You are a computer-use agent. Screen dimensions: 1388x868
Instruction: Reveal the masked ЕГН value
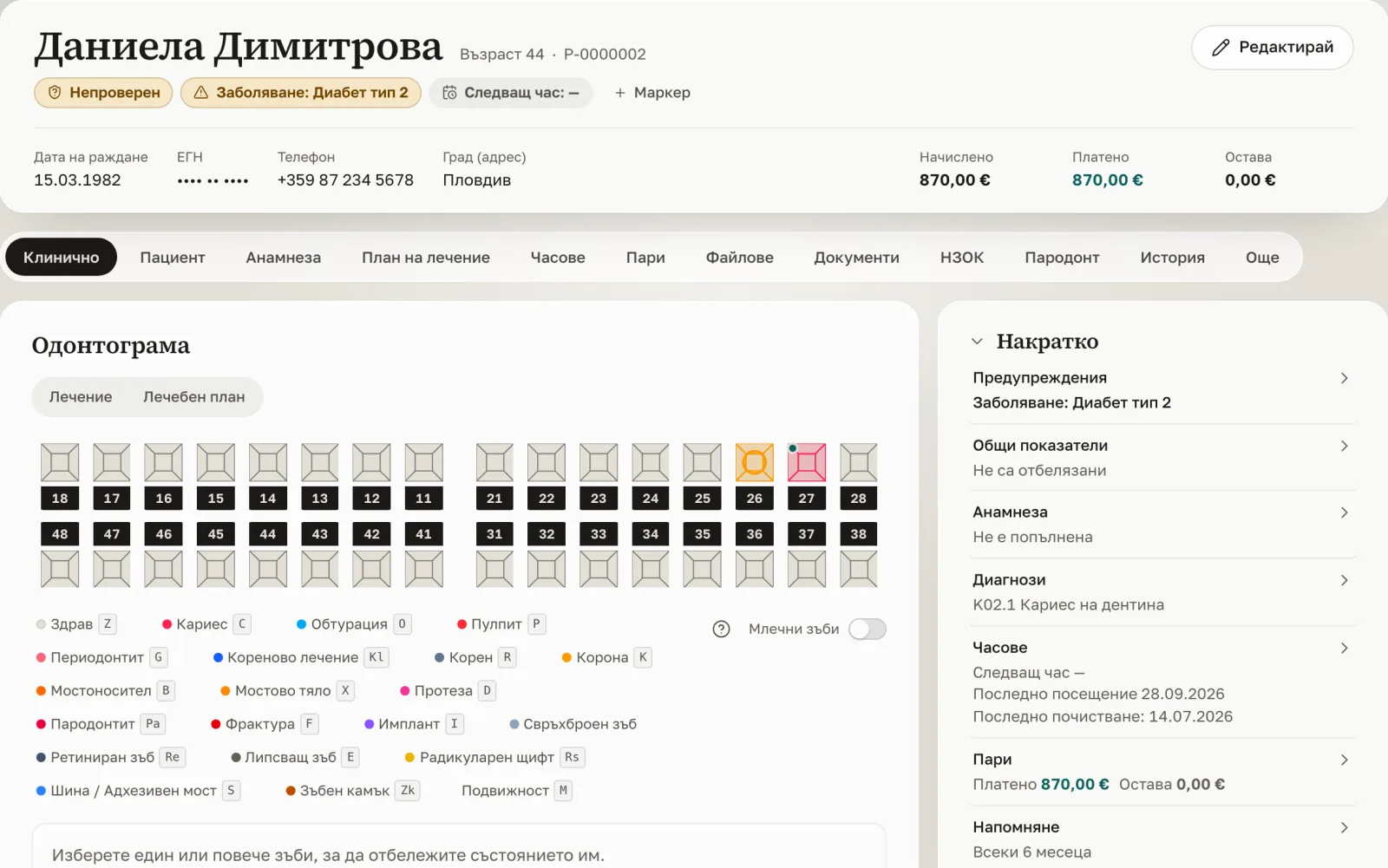(x=213, y=180)
